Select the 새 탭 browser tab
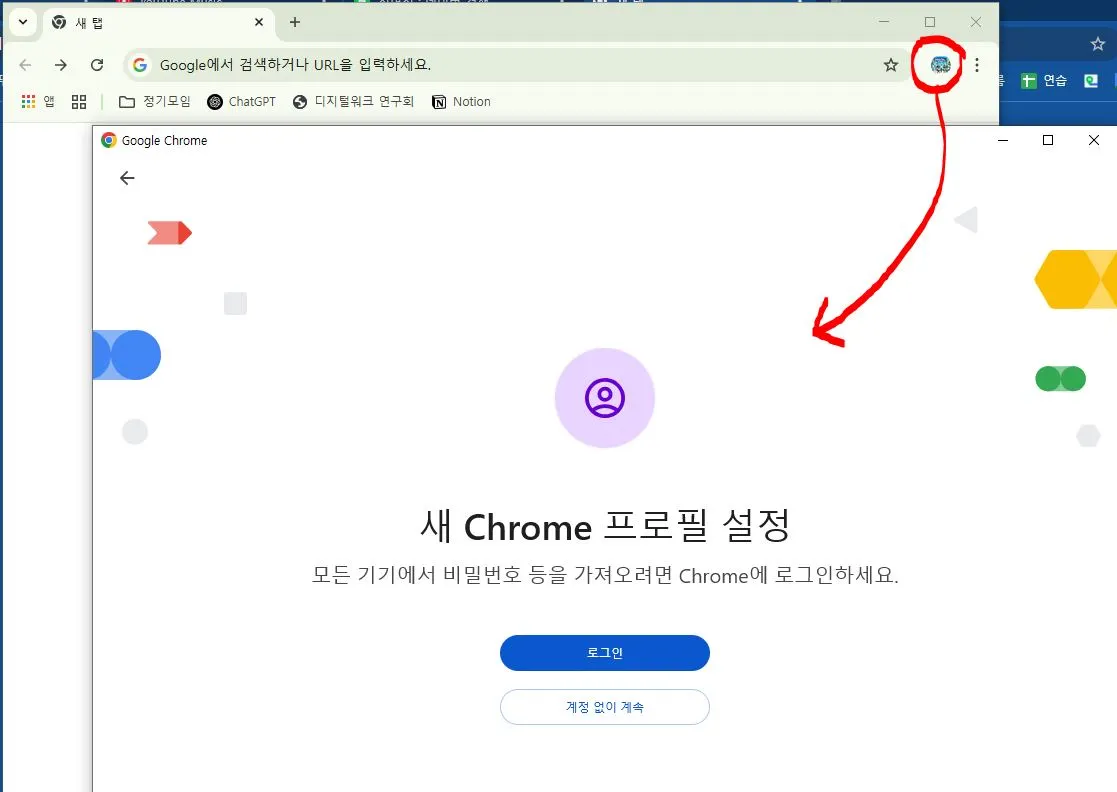Screen dimensions: 1117x792 click(x=158, y=23)
